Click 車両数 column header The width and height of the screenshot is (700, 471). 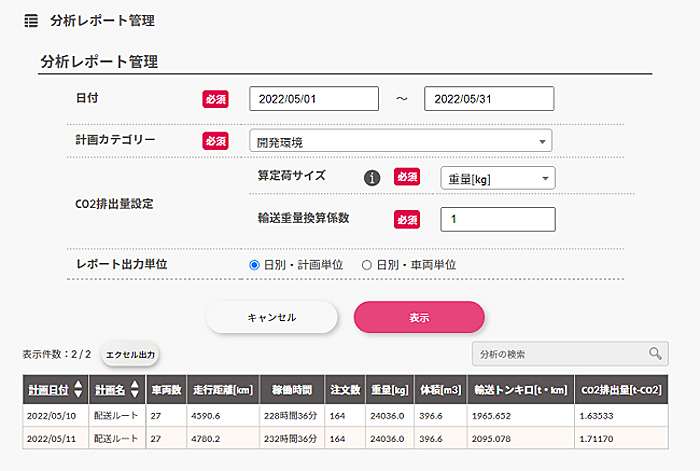point(166,390)
